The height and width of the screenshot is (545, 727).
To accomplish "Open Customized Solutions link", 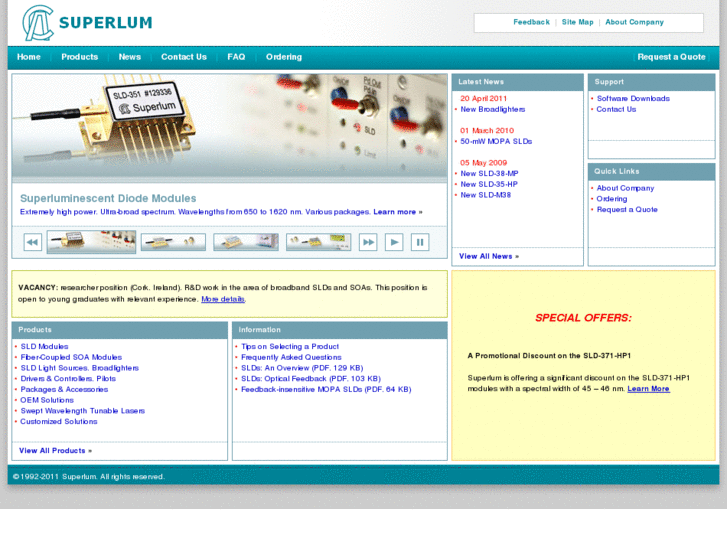I will click(59, 421).
